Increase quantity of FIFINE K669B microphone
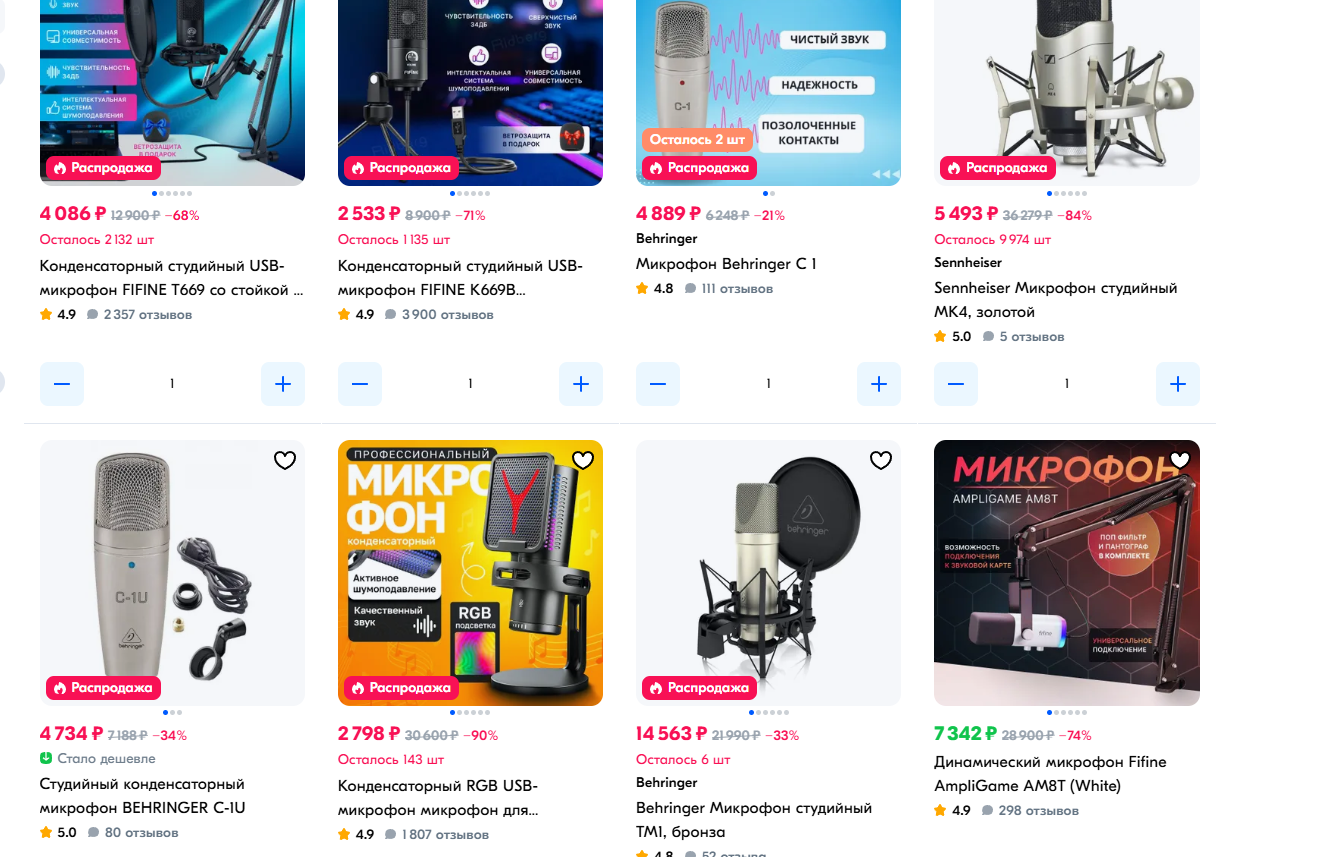 581,384
